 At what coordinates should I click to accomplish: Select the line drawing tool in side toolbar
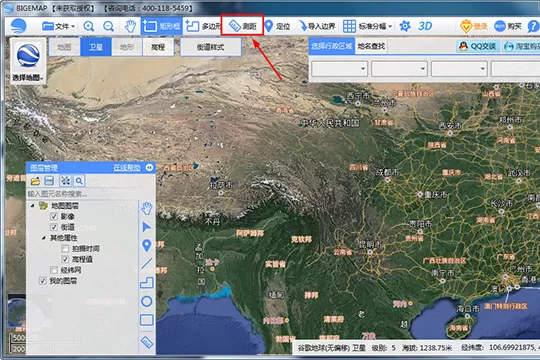pyautogui.click(x=147, y=264)
